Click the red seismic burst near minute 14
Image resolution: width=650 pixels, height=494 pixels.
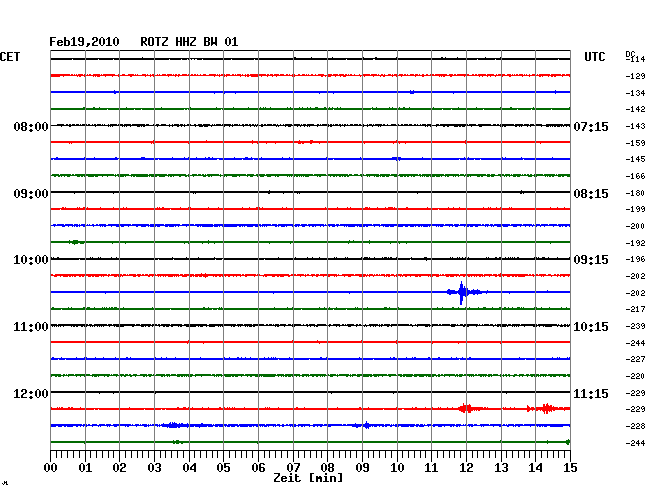[547, 409]
